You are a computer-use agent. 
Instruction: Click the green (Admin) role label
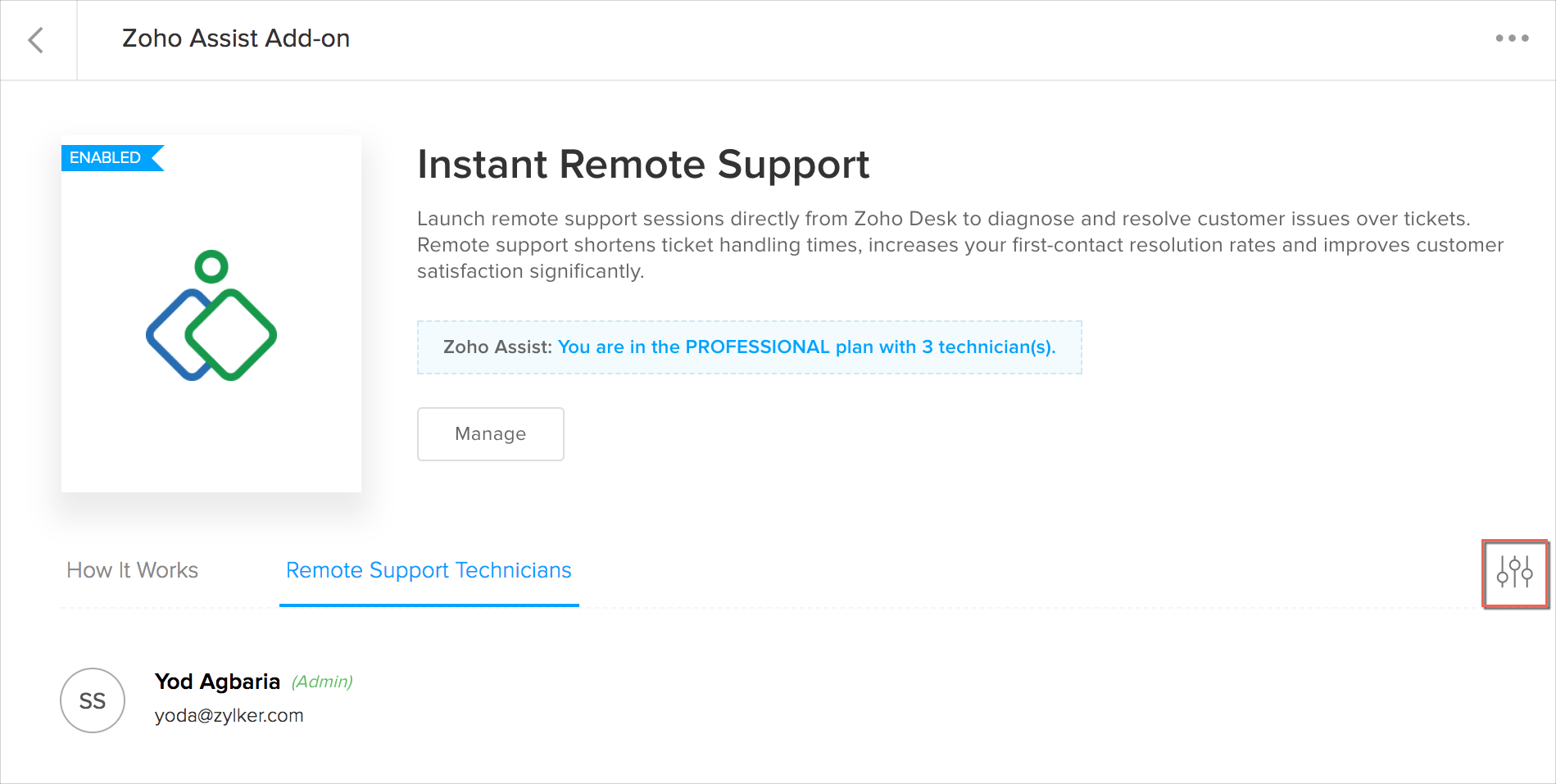point(322,682)
